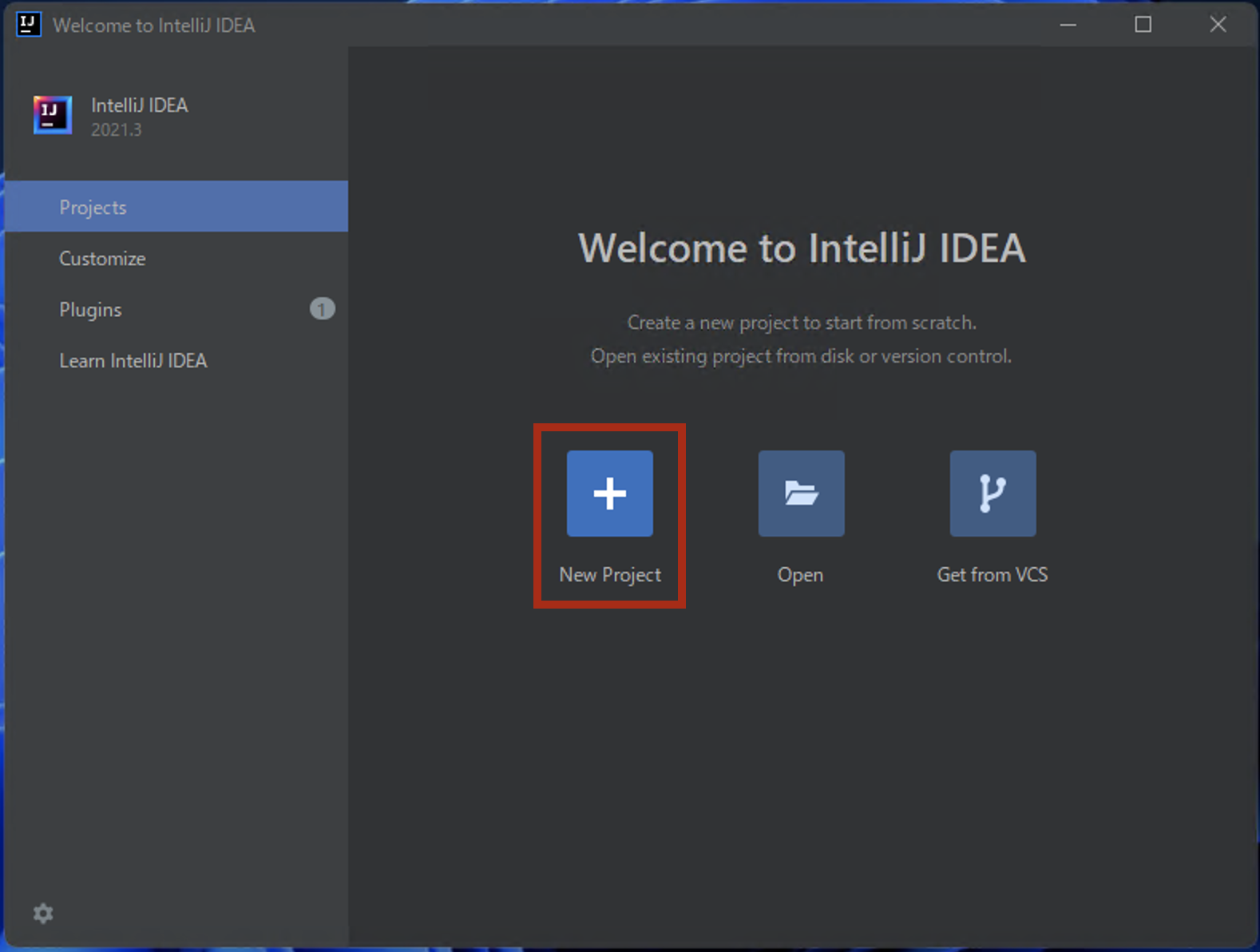
Task: Click the New Project label
Action: pos(610,575)
